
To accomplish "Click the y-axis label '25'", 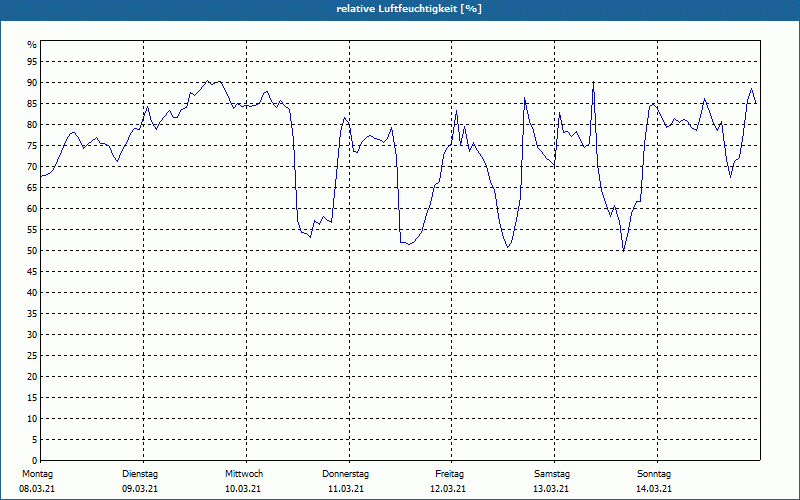I will pyautogui.click(x=32, y=356).
